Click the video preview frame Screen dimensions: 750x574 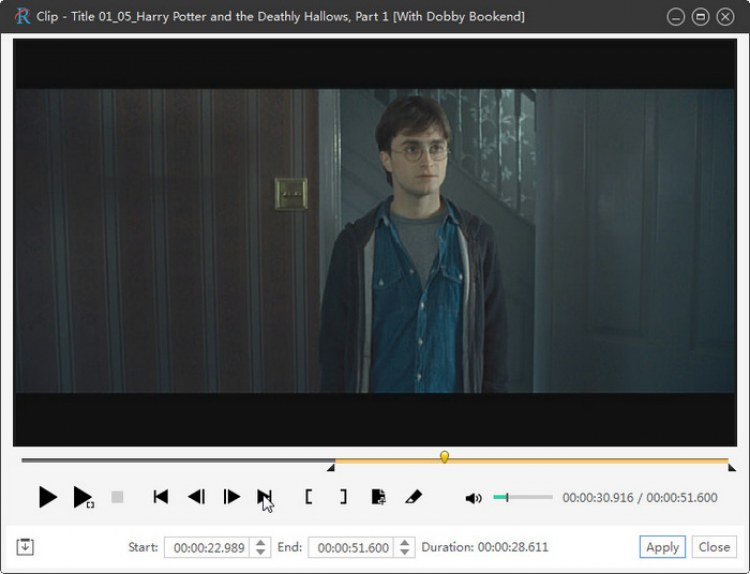(x=375, y=242)
